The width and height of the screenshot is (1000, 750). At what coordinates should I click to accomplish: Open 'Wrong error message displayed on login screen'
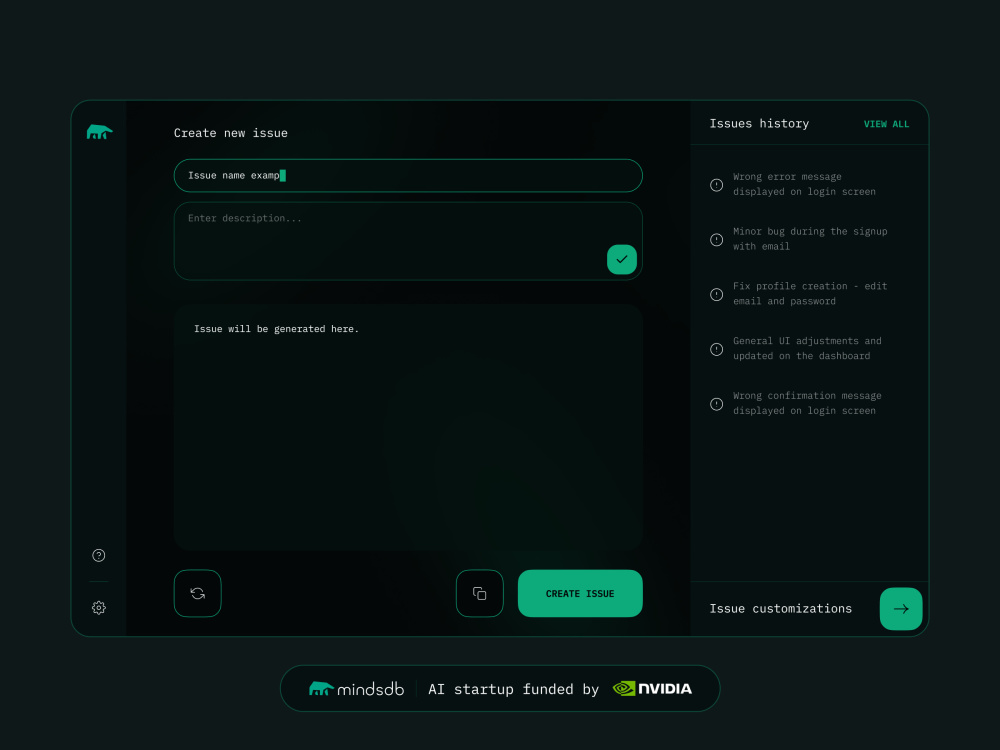point(804,184)
